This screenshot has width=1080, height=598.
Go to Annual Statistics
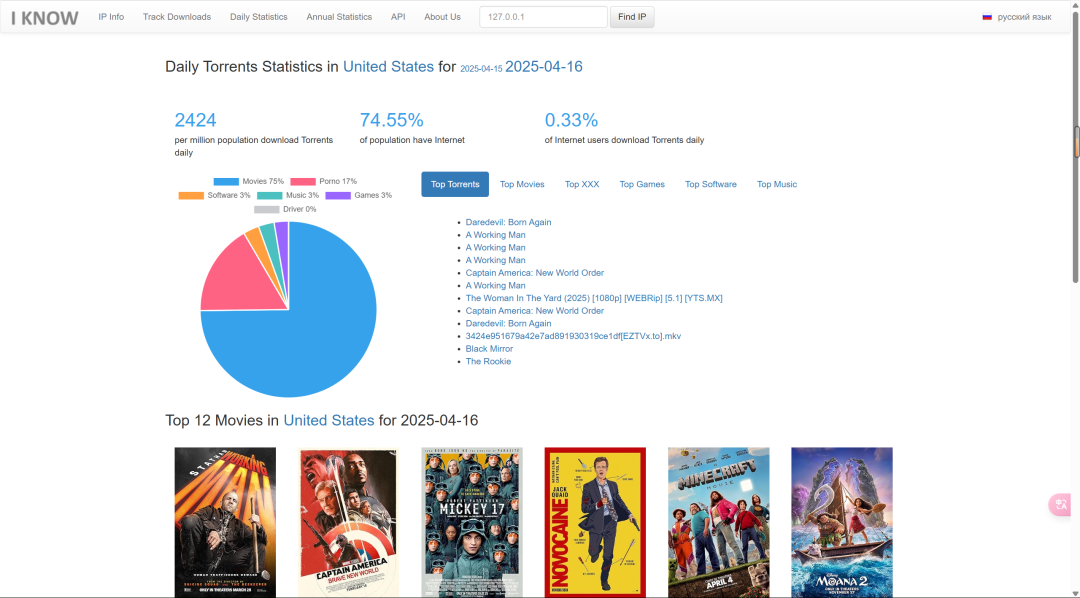(339, 17)
